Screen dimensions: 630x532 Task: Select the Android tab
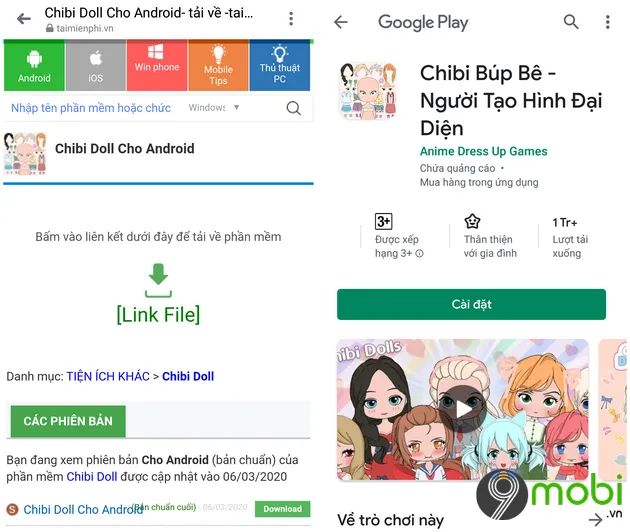tap(34, 65)
